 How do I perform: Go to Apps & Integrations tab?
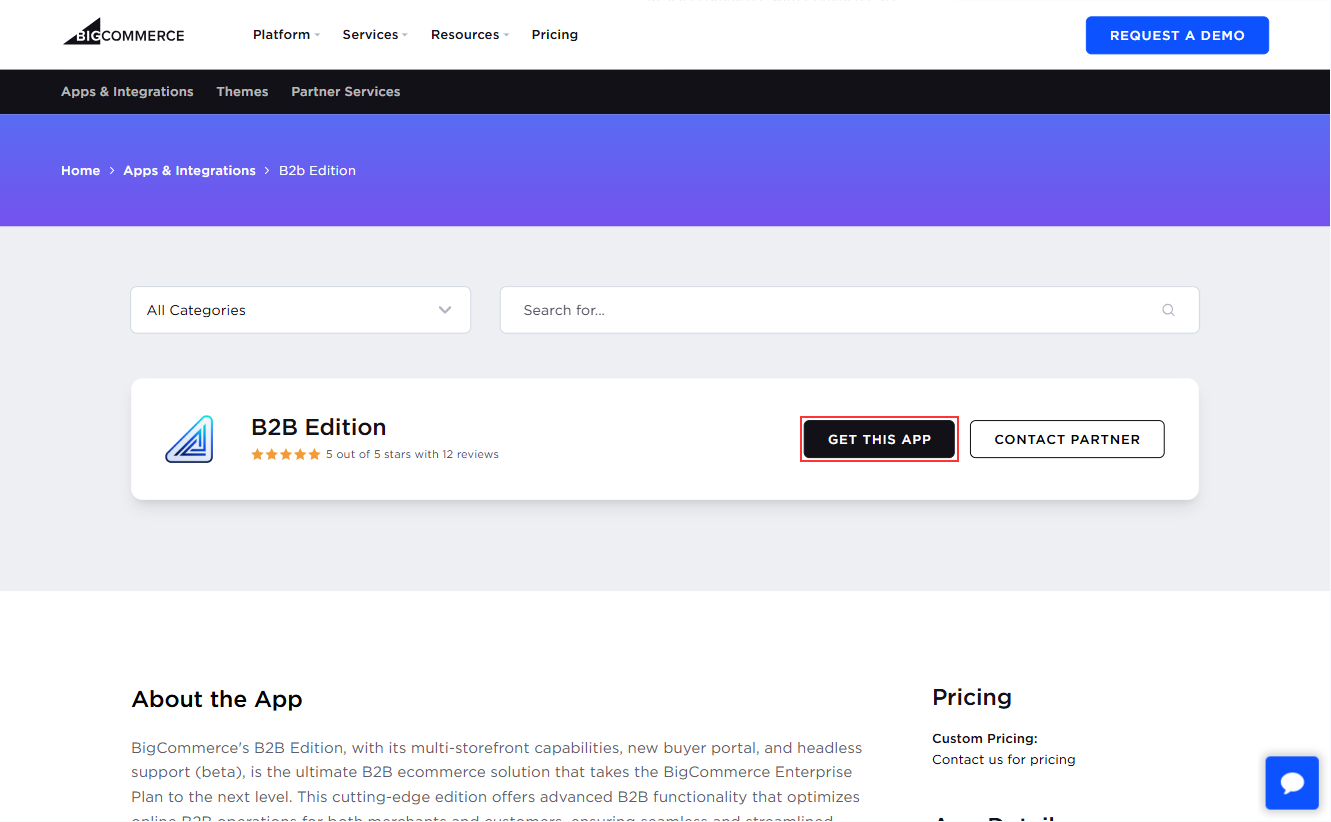coord(127,91)
